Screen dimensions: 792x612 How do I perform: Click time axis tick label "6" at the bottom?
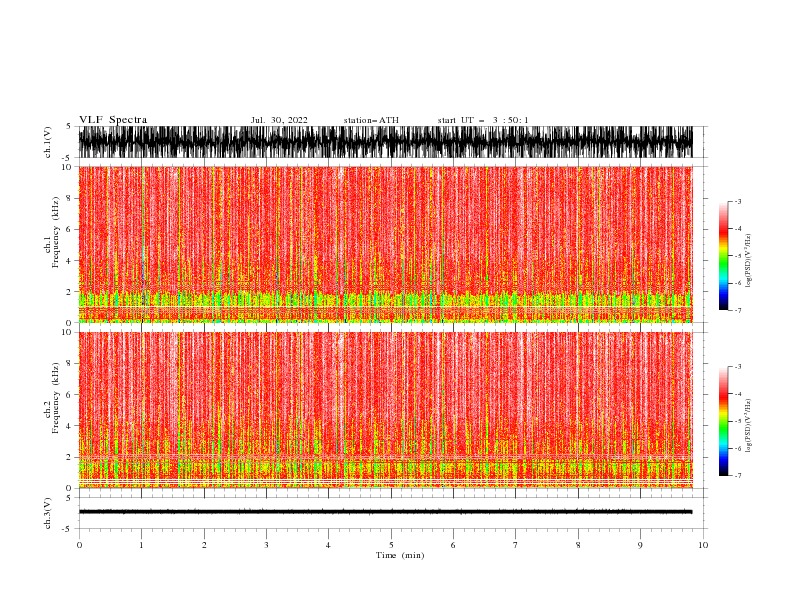click(453, 545)
